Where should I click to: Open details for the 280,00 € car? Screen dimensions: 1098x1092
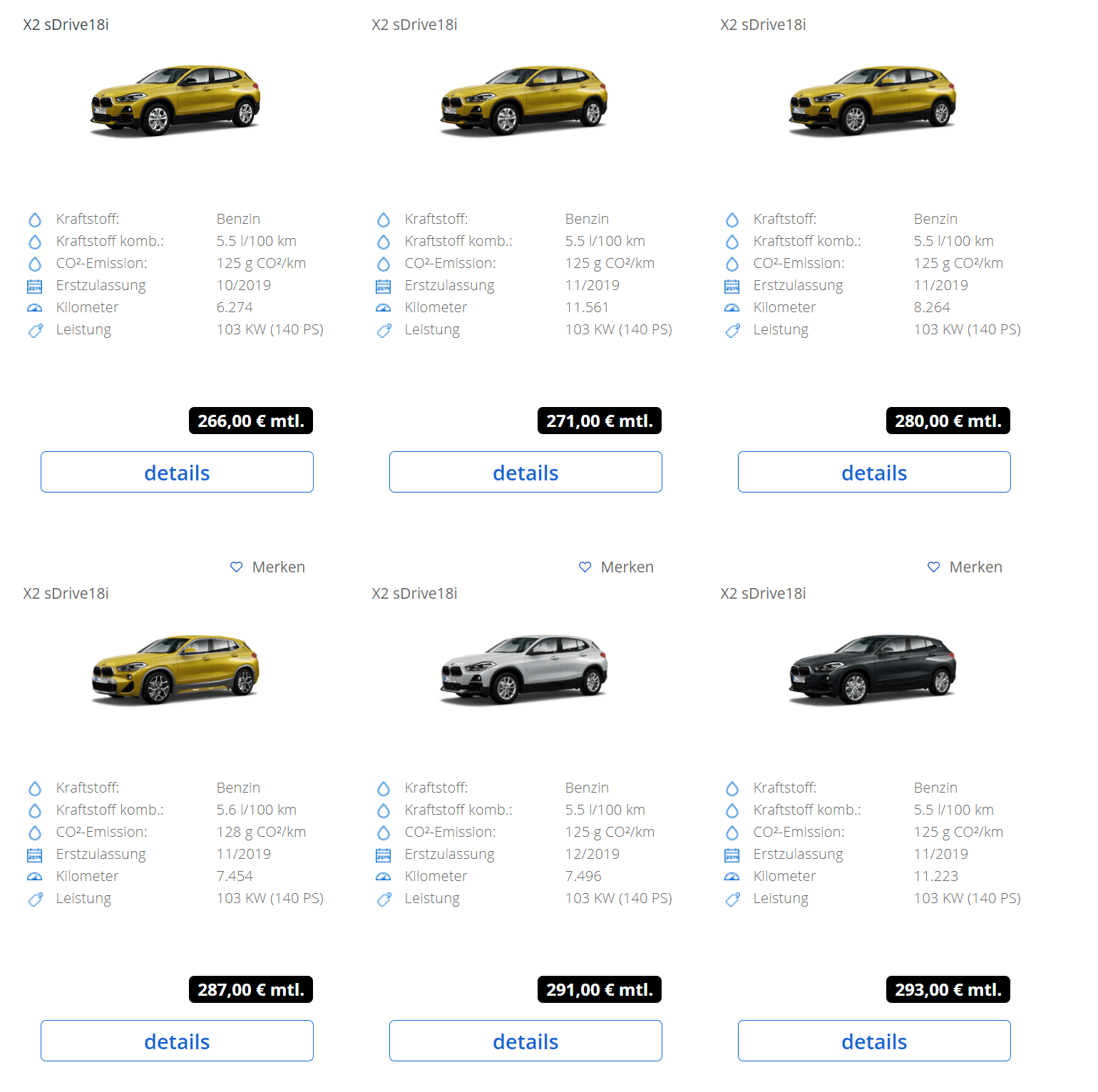click(x=874, y=472)
